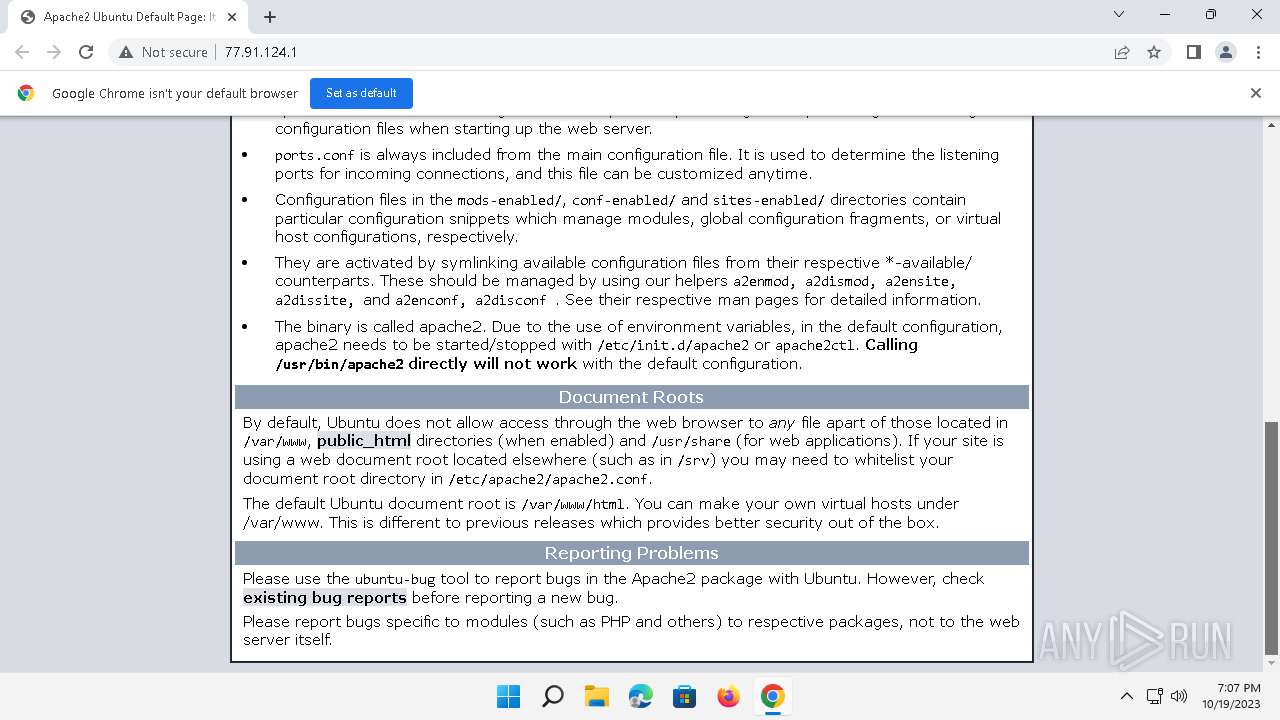This screenshot has height=720, width=1280.
Task: Open the public_html link
Action: pos(364,441)
